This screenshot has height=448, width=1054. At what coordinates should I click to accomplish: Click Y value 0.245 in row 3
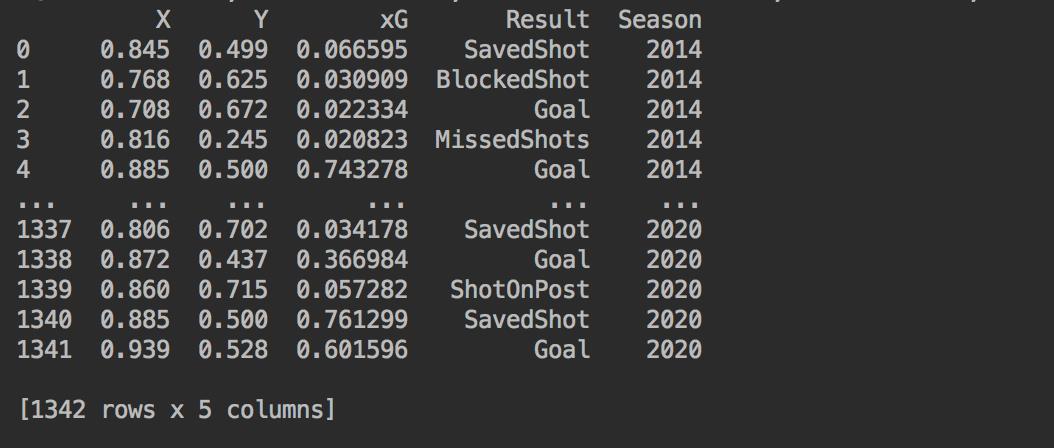pos(233,140)
